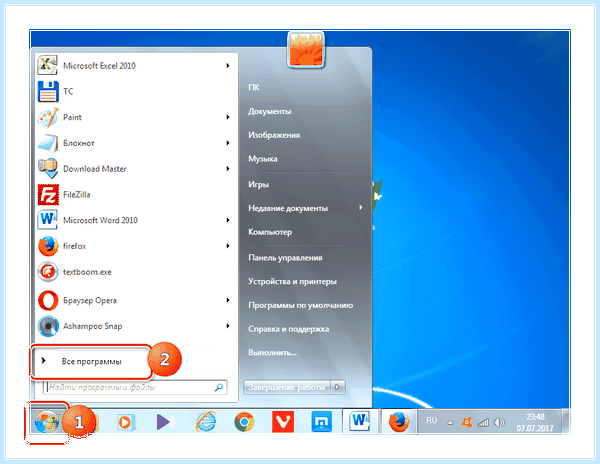Screen dimensions: 600x464
Task: Switch to the Firefox taskbar window
Action: (398, 422)
